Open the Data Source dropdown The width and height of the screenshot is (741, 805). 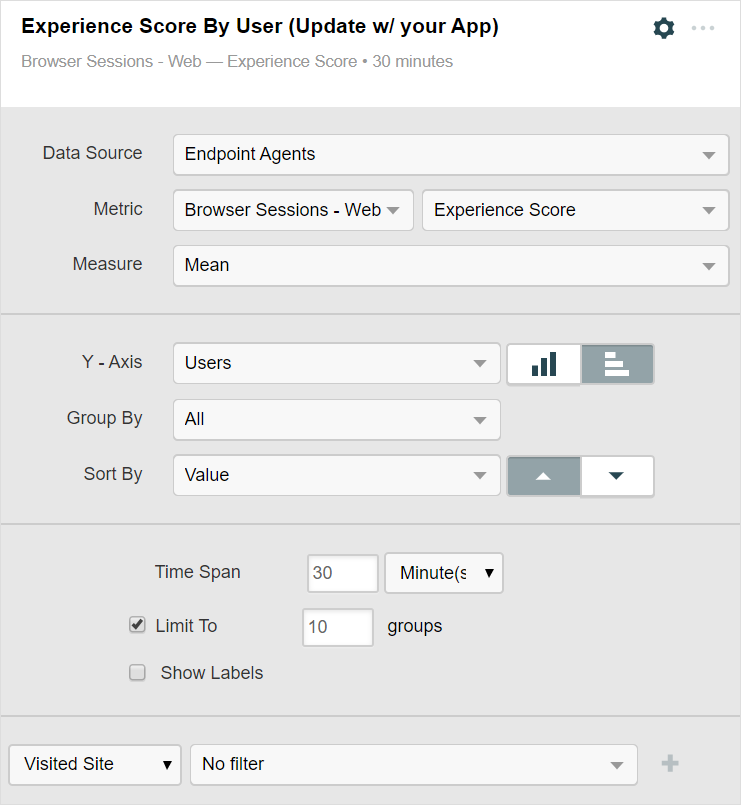(x=450, y=155)
